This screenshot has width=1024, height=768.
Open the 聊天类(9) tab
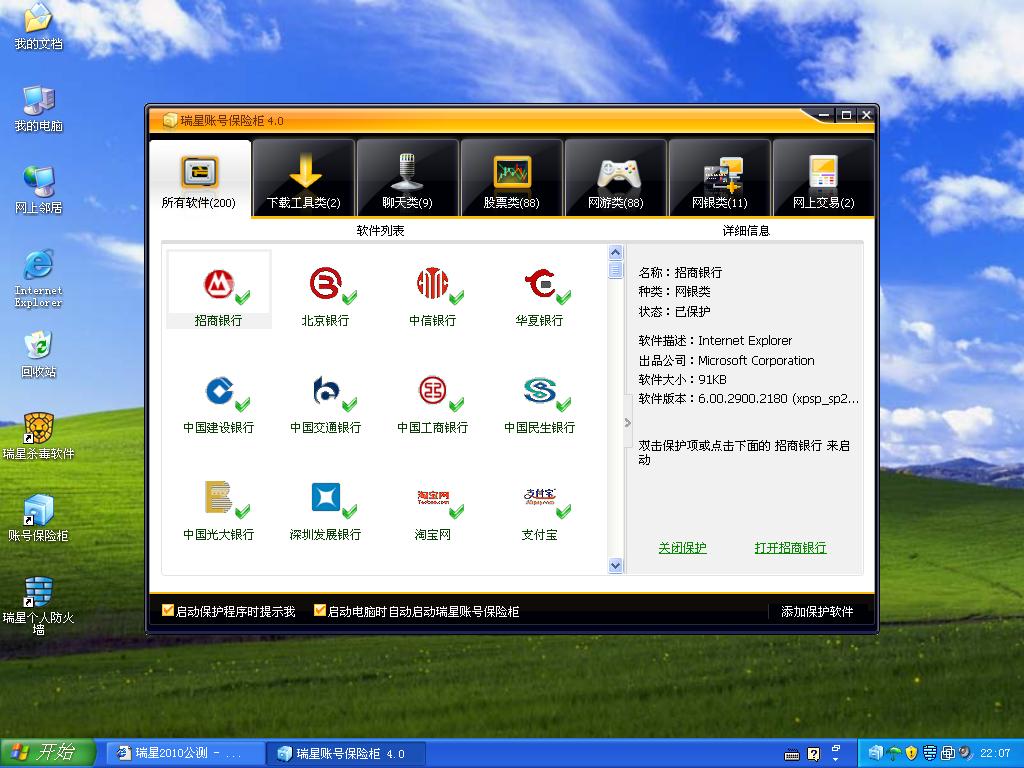pos(408,178)
